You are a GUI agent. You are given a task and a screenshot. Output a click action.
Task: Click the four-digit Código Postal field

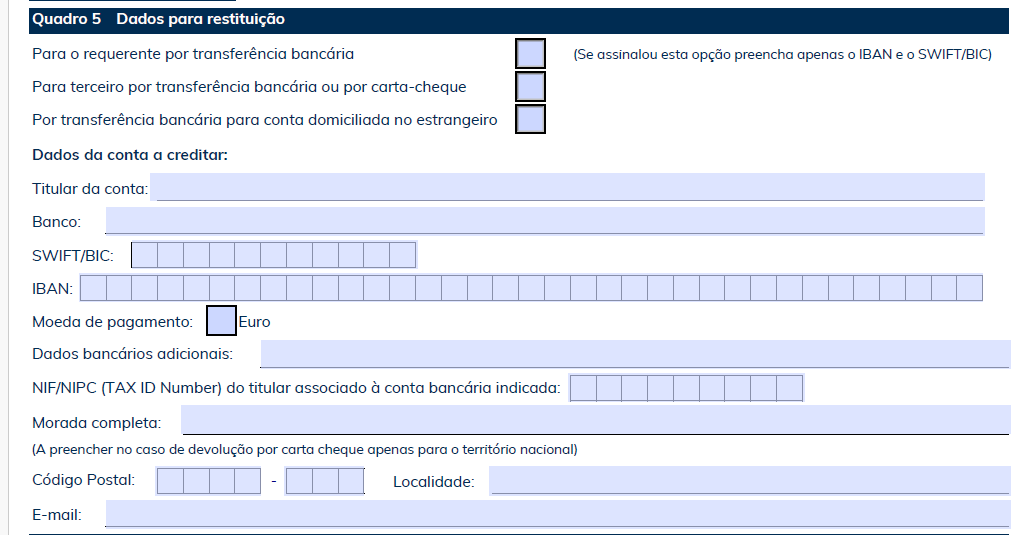209,481
